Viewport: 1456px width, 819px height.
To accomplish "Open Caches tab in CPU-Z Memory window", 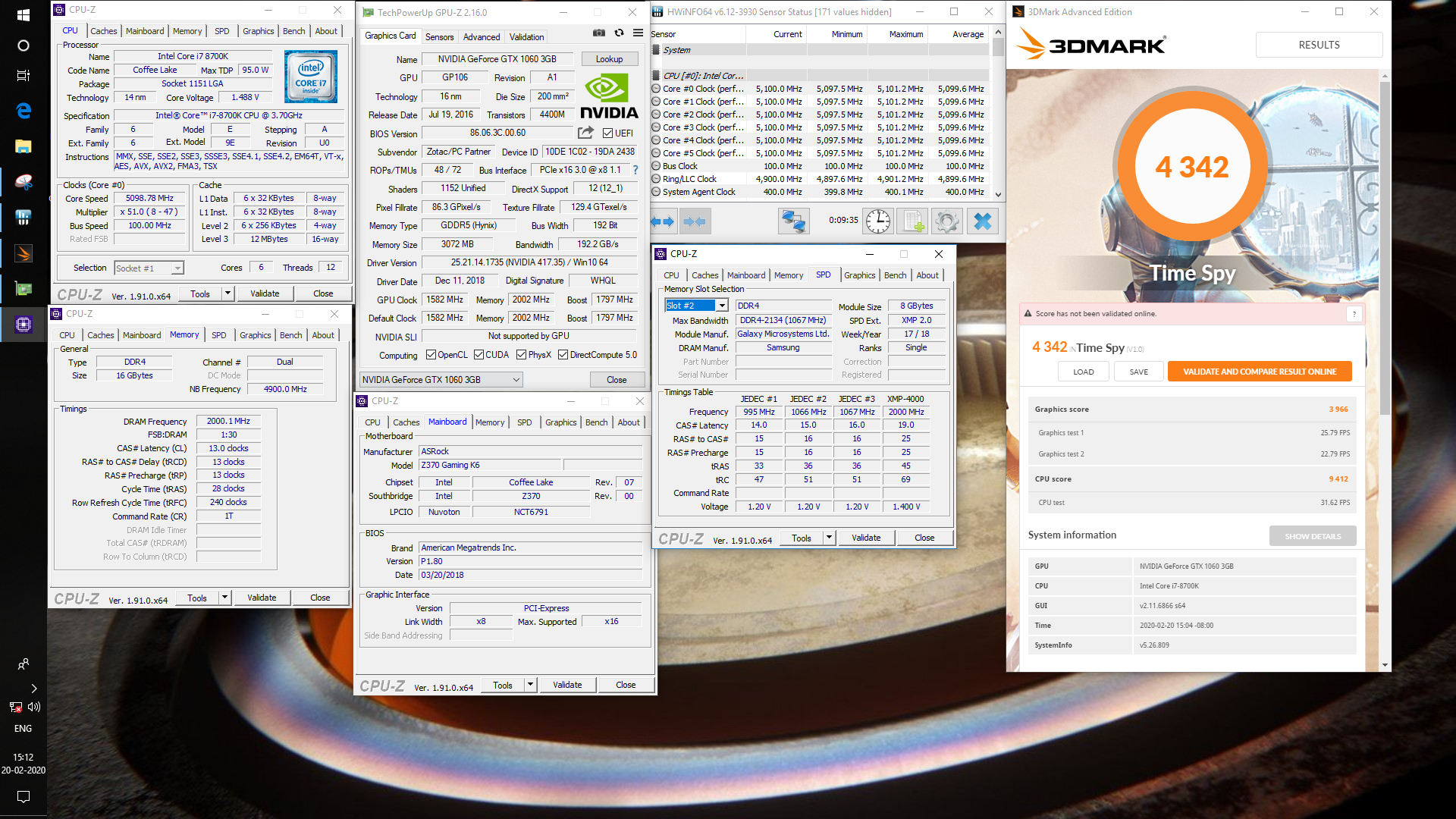I will (100, 335).
